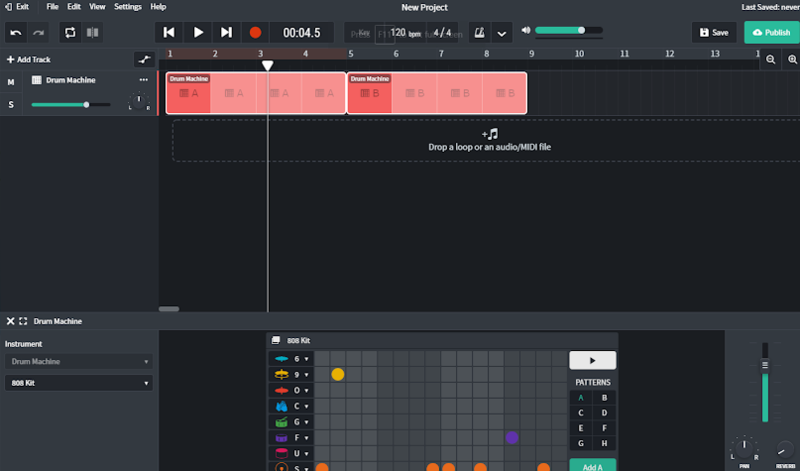Toggle cycle loop mode
Viewport: 800px width, 471px height.
pos(70,32)
